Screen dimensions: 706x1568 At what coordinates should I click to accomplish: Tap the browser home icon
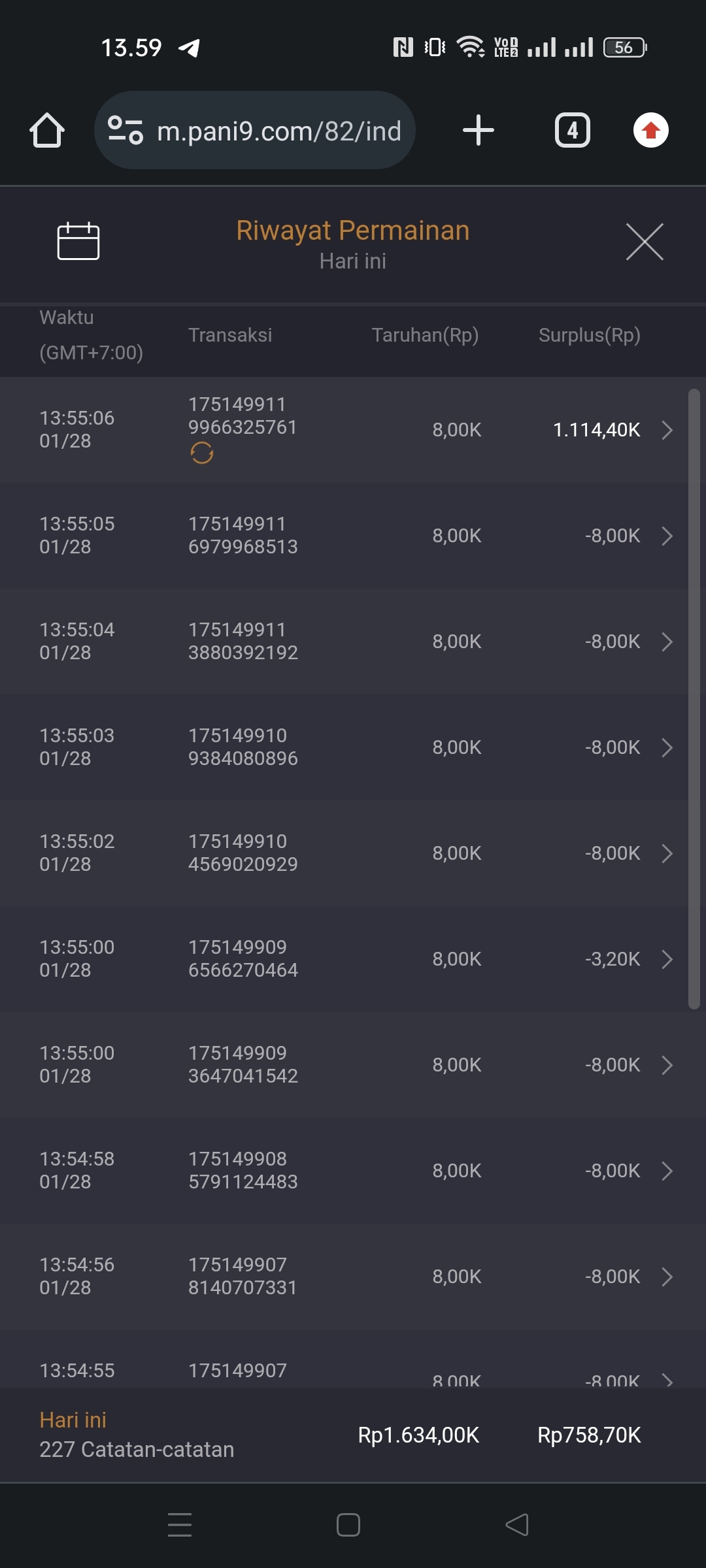47,131
